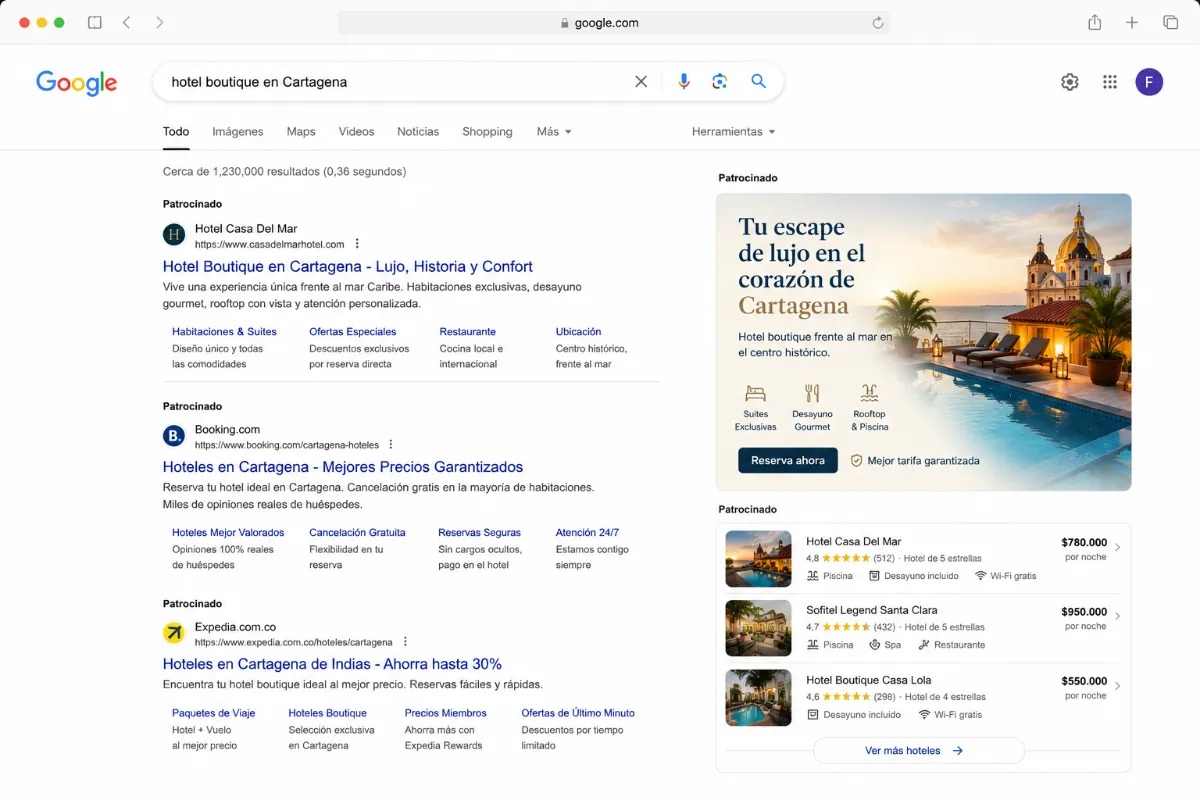Click the $780.000 price for Hotel Casa Del Mar

point(1084,542)
